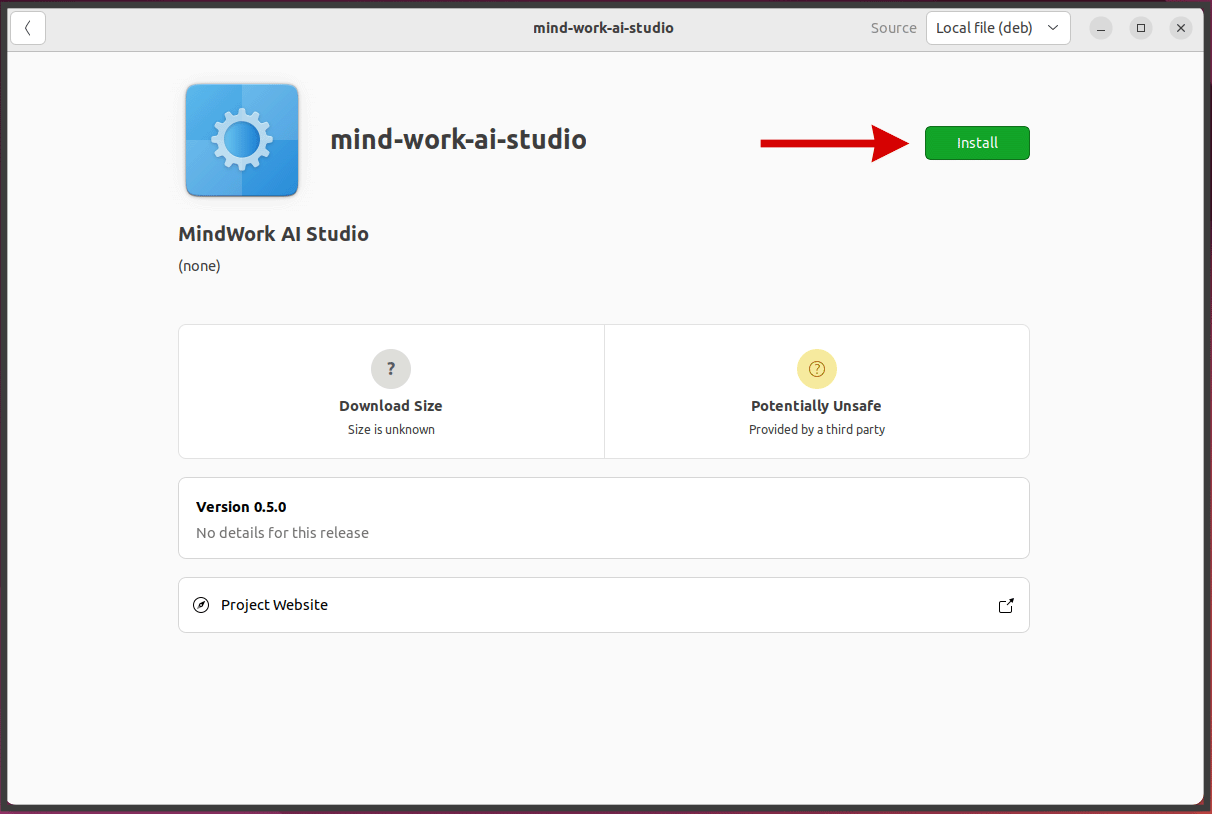This screenshot has width=1212, height=814.
Task: Click the blue gear application icon
Action: (x=242, y=140)
